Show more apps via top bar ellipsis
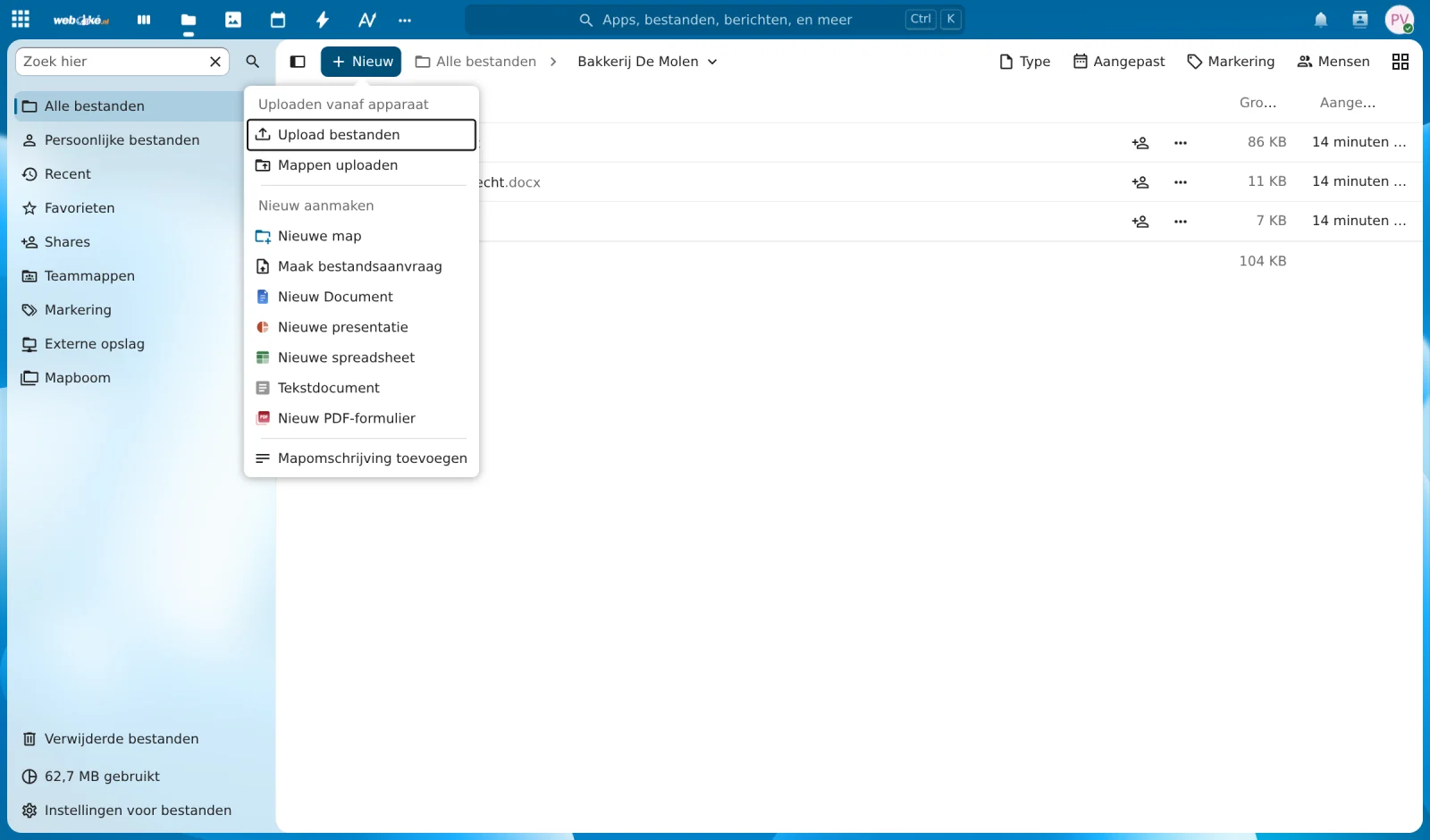 (405, 20)
